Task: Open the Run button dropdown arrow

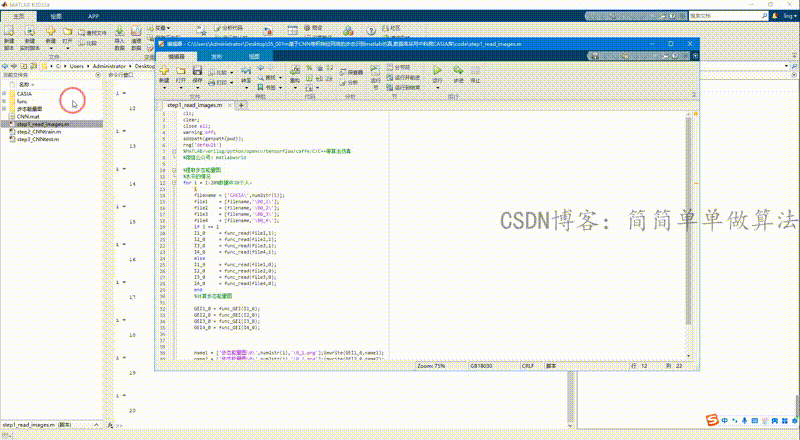Action: (x=436, y=88)
